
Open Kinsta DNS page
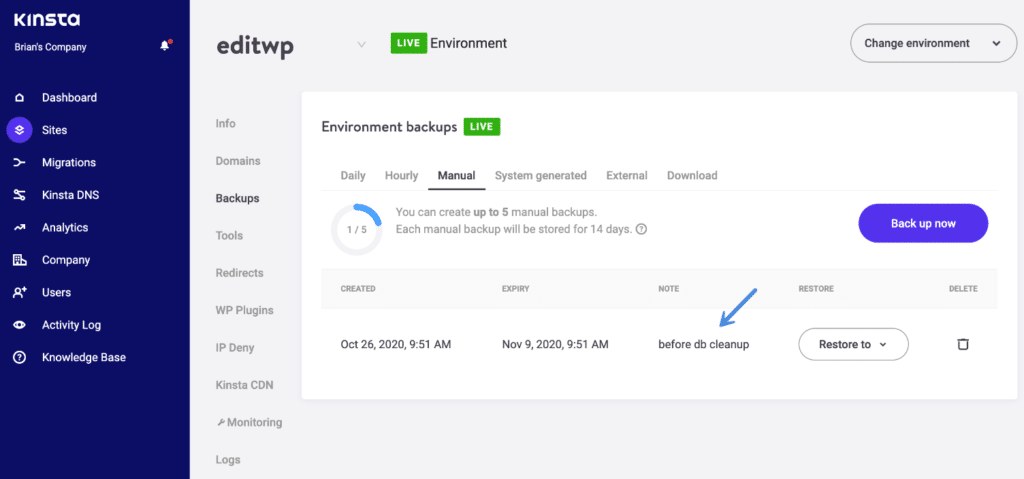[x=71, y=195]
